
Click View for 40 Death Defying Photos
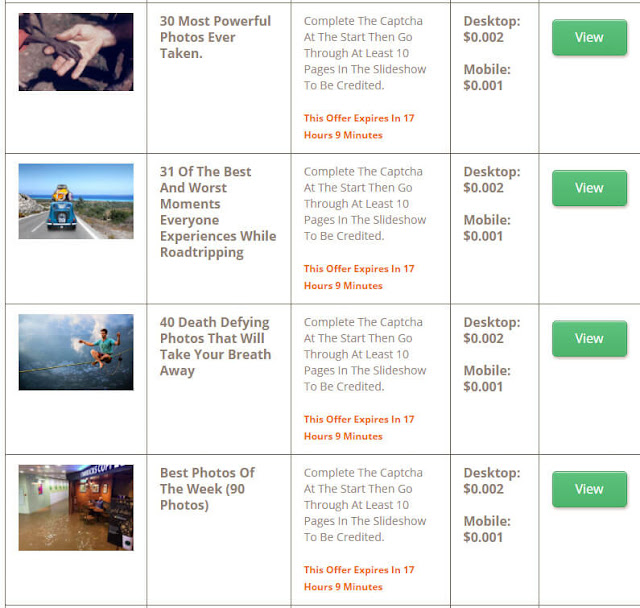tap(589, 338)
